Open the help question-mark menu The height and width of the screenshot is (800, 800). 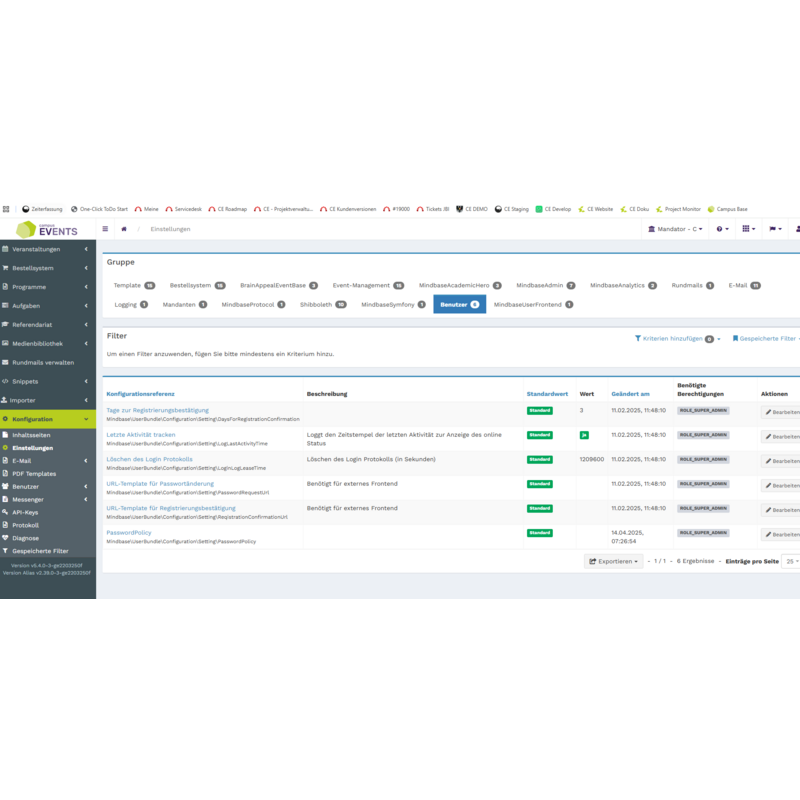pos(722,229)
